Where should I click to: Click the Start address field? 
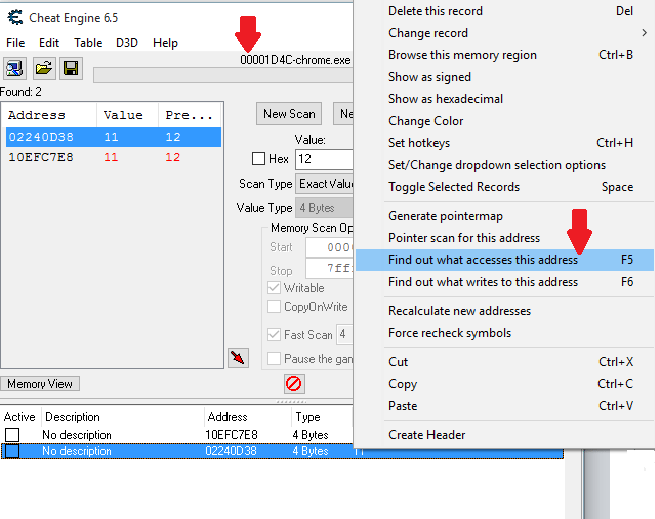coord(329,247)
